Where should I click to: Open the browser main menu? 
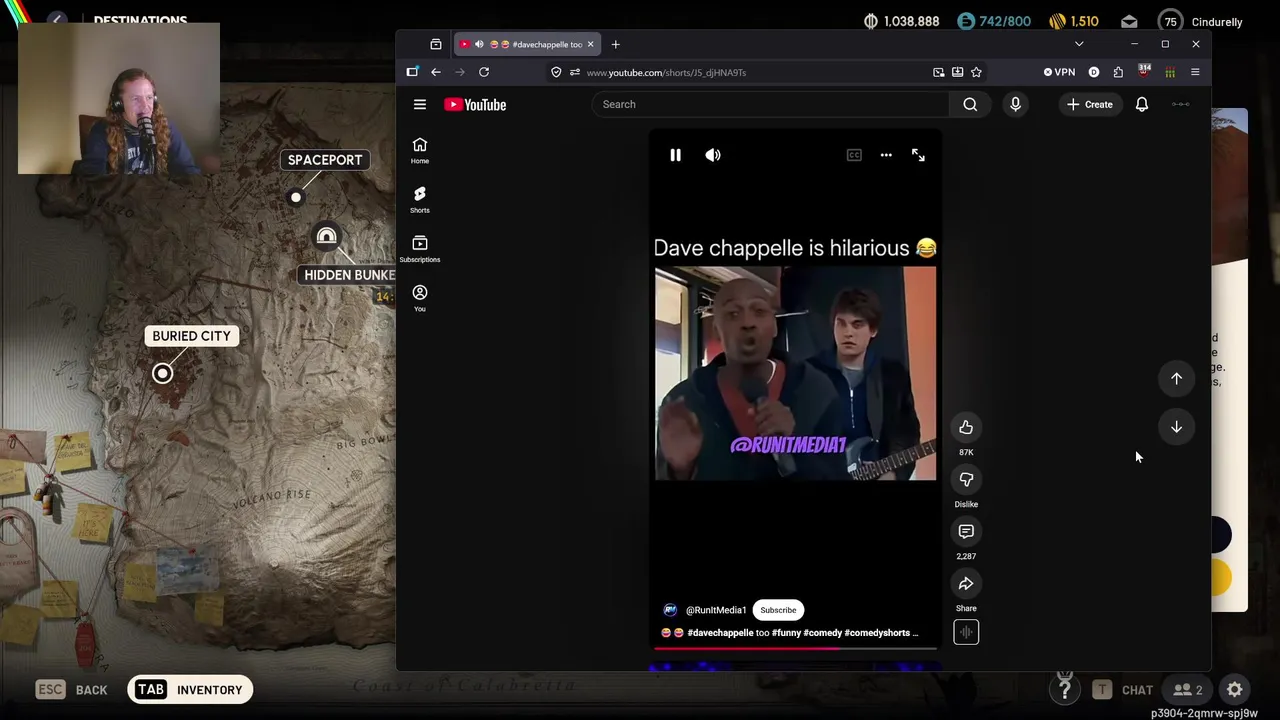click(x=1195, y=72)
